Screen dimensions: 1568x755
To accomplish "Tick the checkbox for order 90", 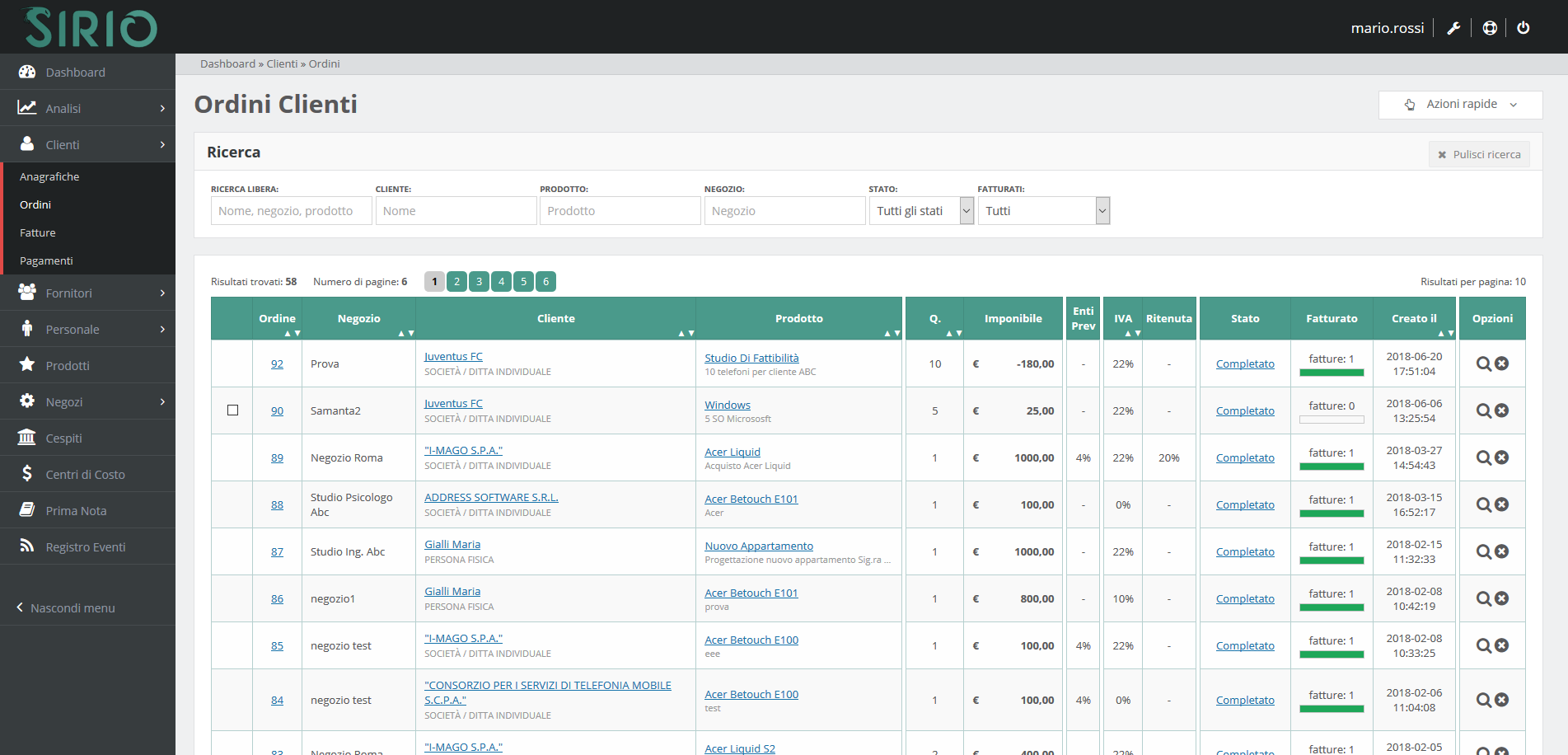I will coord(232,410).
